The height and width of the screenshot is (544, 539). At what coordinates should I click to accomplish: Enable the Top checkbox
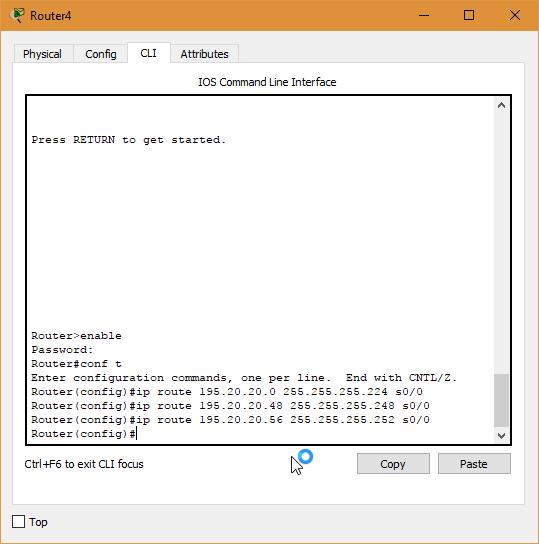click(x=18, y=522)
